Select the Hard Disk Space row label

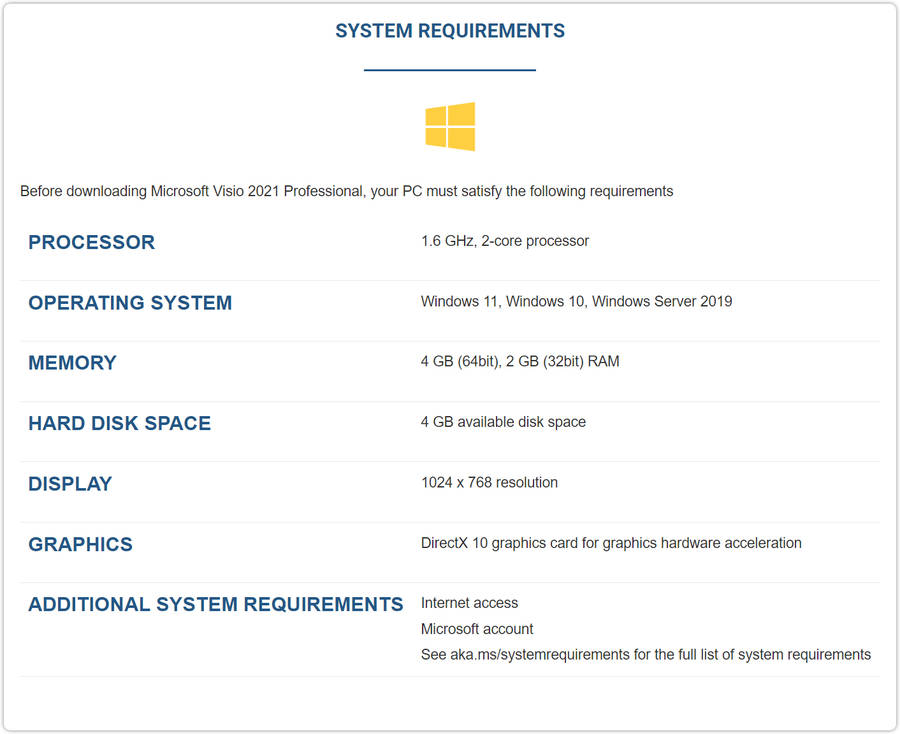[119, 423]
